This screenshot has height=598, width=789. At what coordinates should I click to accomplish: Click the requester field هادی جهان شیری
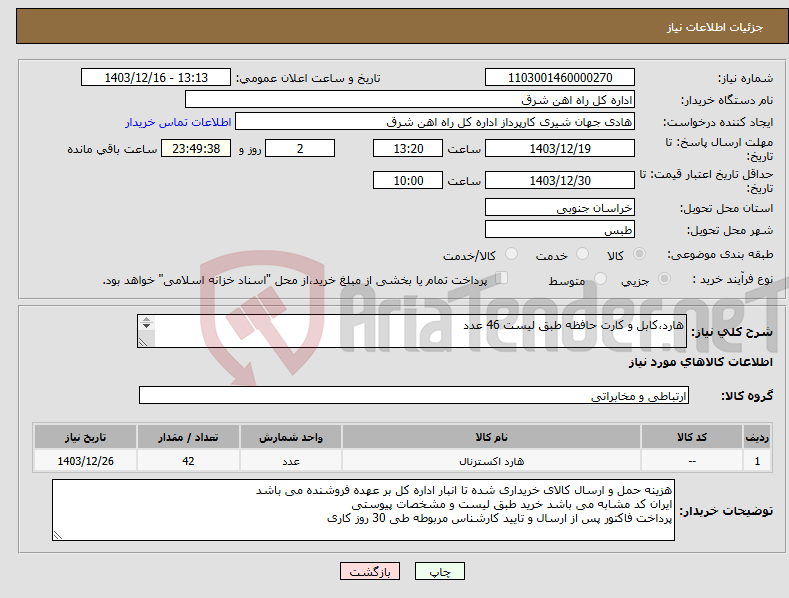435,122
